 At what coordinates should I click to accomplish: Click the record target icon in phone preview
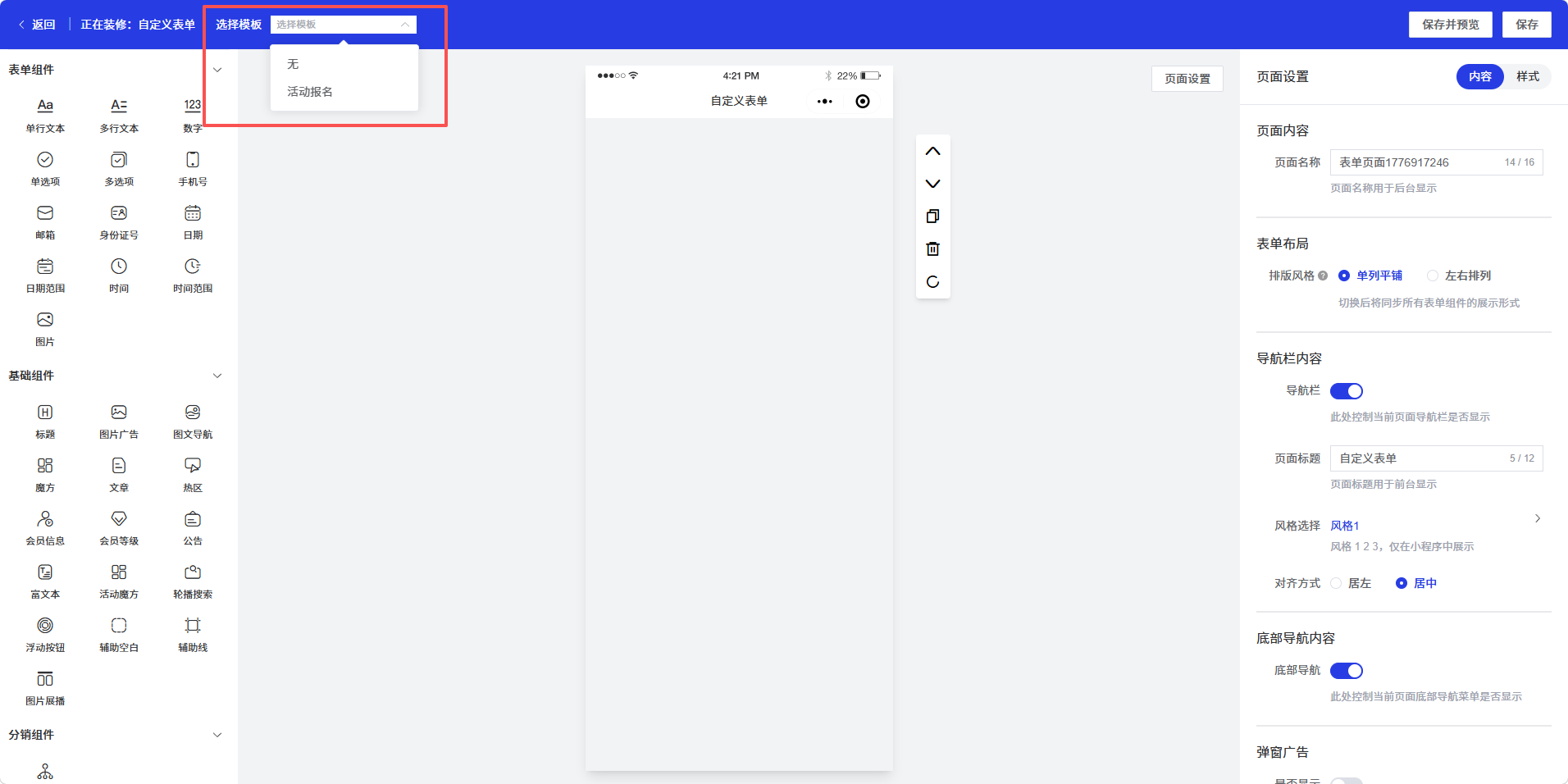[863, 102]
